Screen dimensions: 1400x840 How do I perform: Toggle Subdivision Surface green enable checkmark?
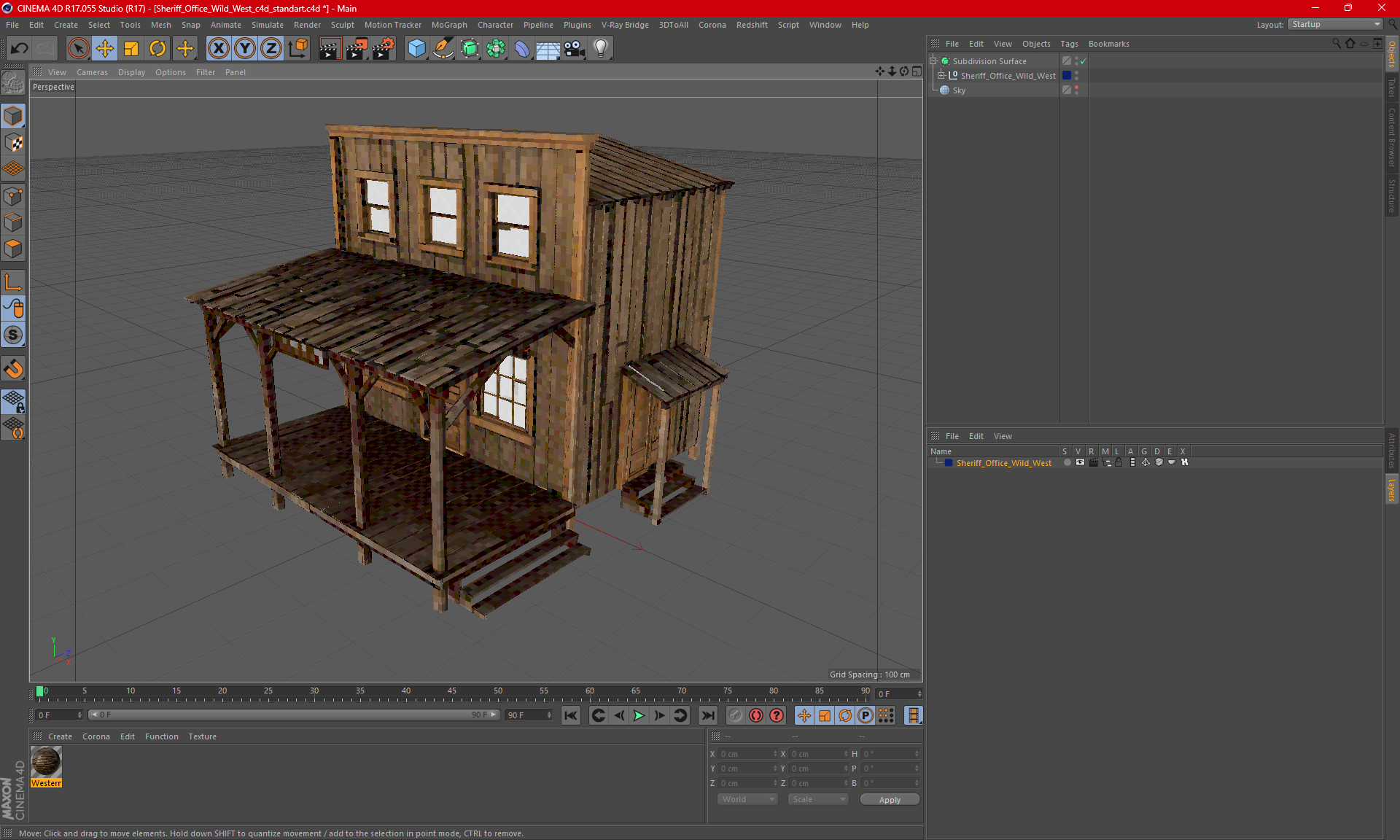(1084, 61)
